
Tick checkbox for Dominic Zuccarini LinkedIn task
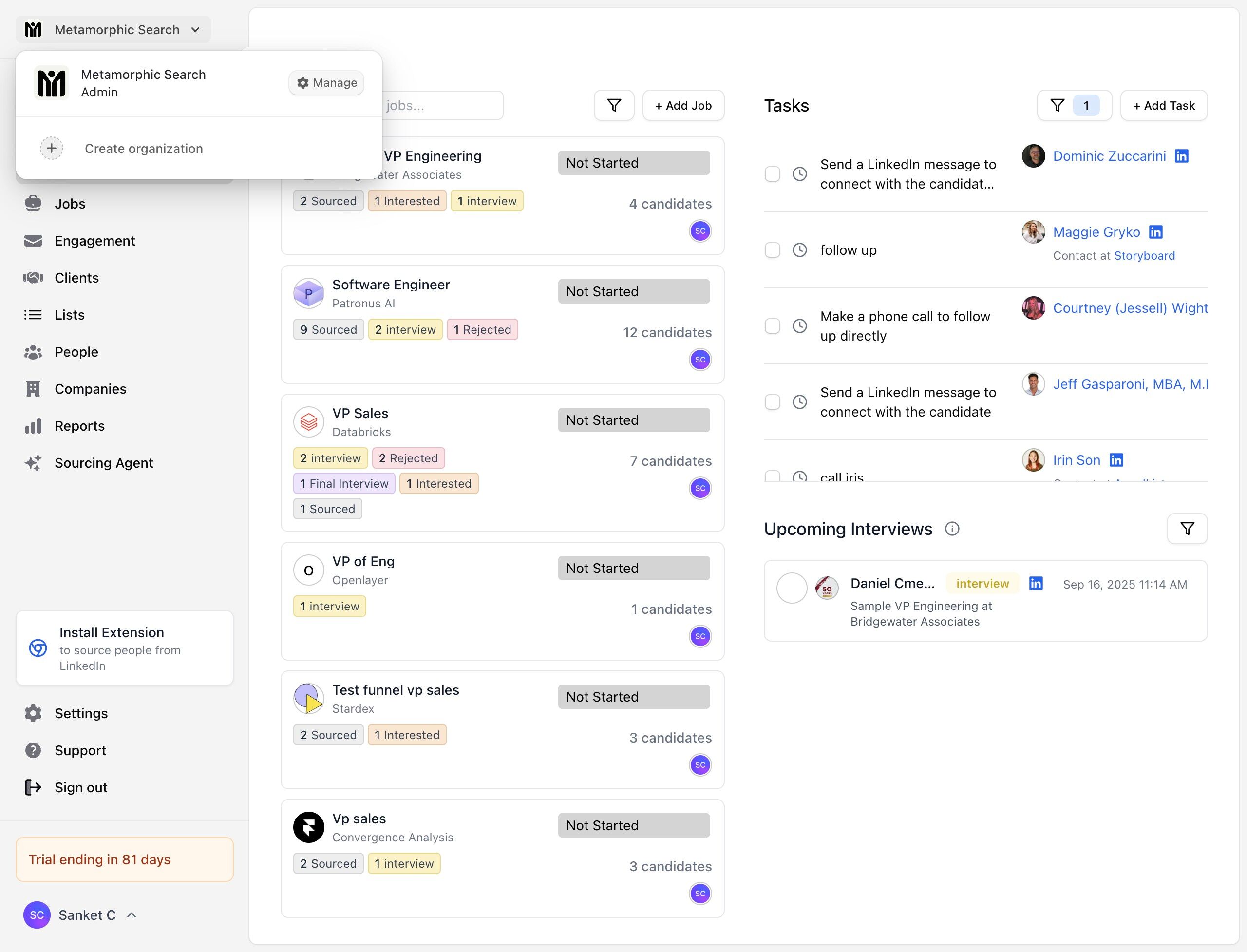click(x=772, y=174)
